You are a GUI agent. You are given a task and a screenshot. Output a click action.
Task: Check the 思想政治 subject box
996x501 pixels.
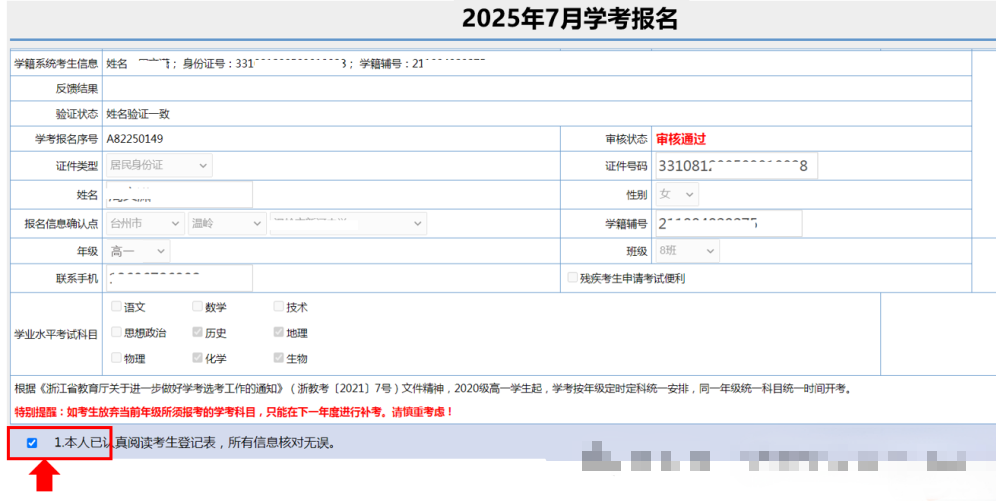tap(117, 332)
